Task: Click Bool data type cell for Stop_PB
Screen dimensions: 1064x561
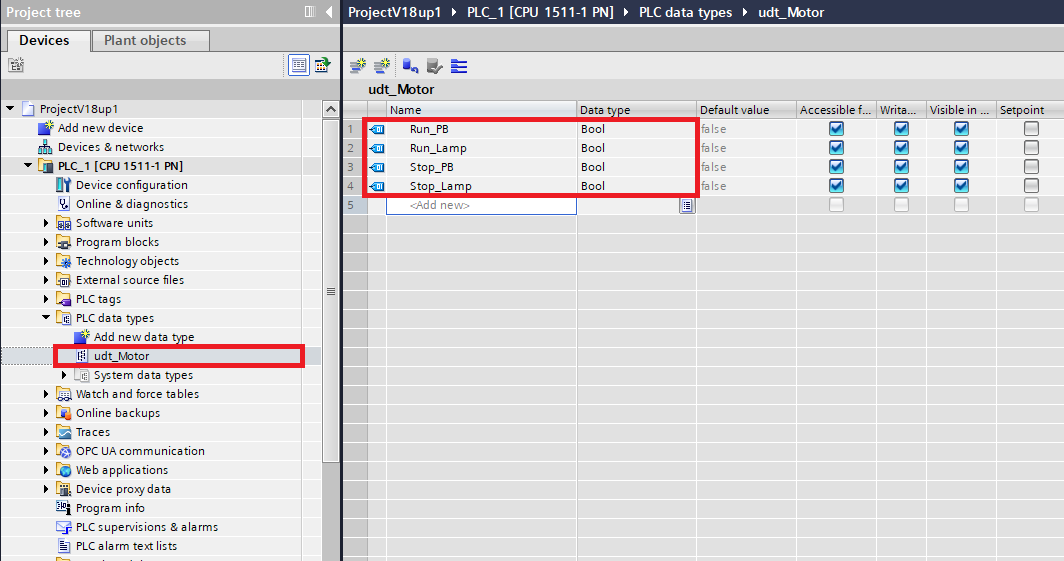Action: tap(636, 167)
